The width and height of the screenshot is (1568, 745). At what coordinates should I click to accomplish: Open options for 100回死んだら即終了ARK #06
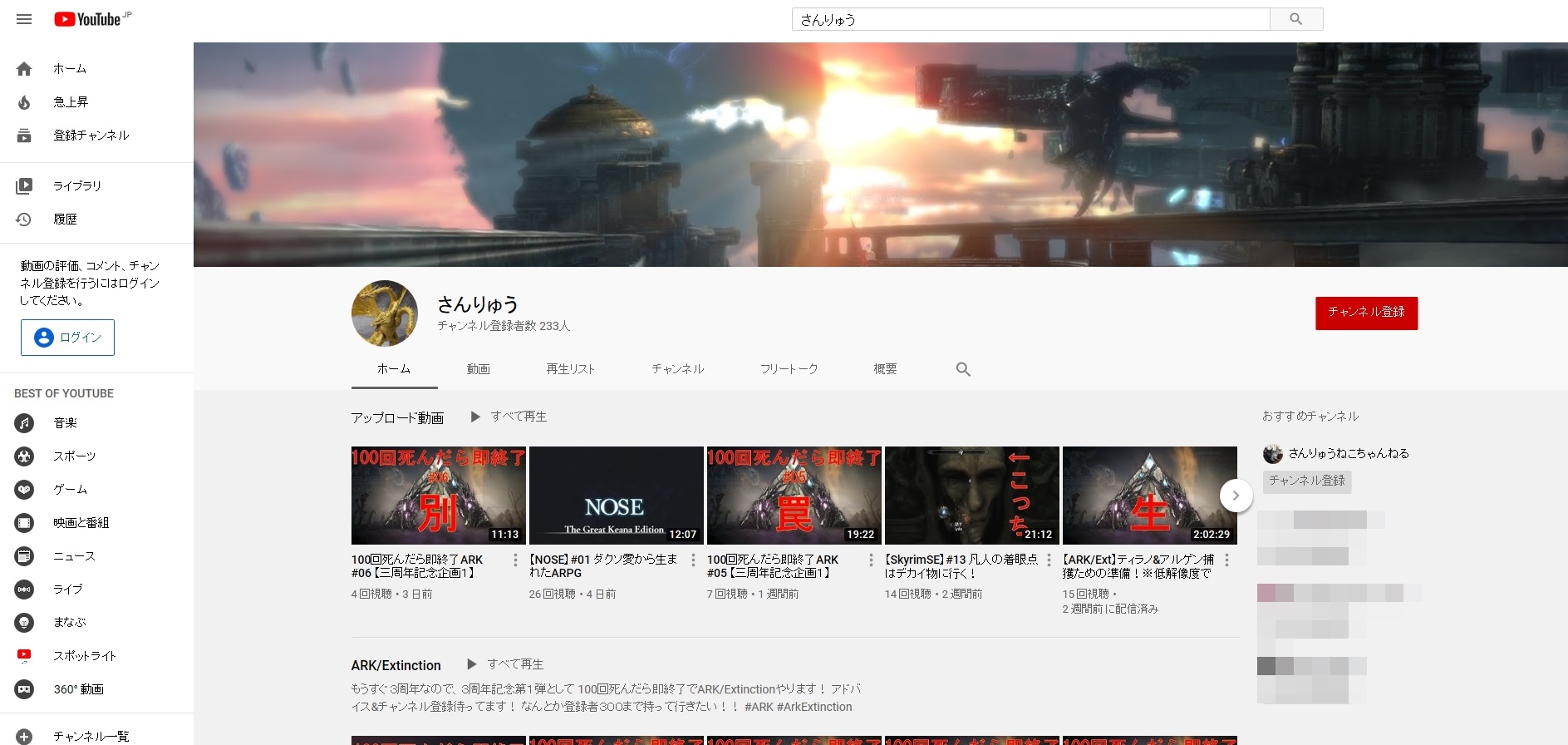click(x=515, y=560)
